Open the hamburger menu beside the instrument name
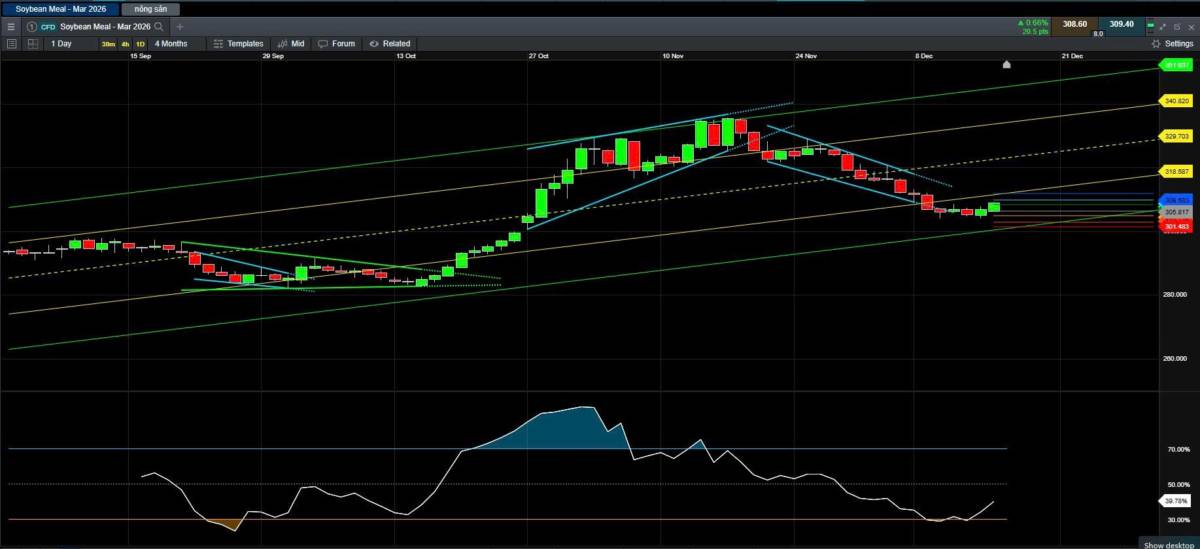Image resolution: width=1200 pixels, height=549 pixels. coord(11,26)
